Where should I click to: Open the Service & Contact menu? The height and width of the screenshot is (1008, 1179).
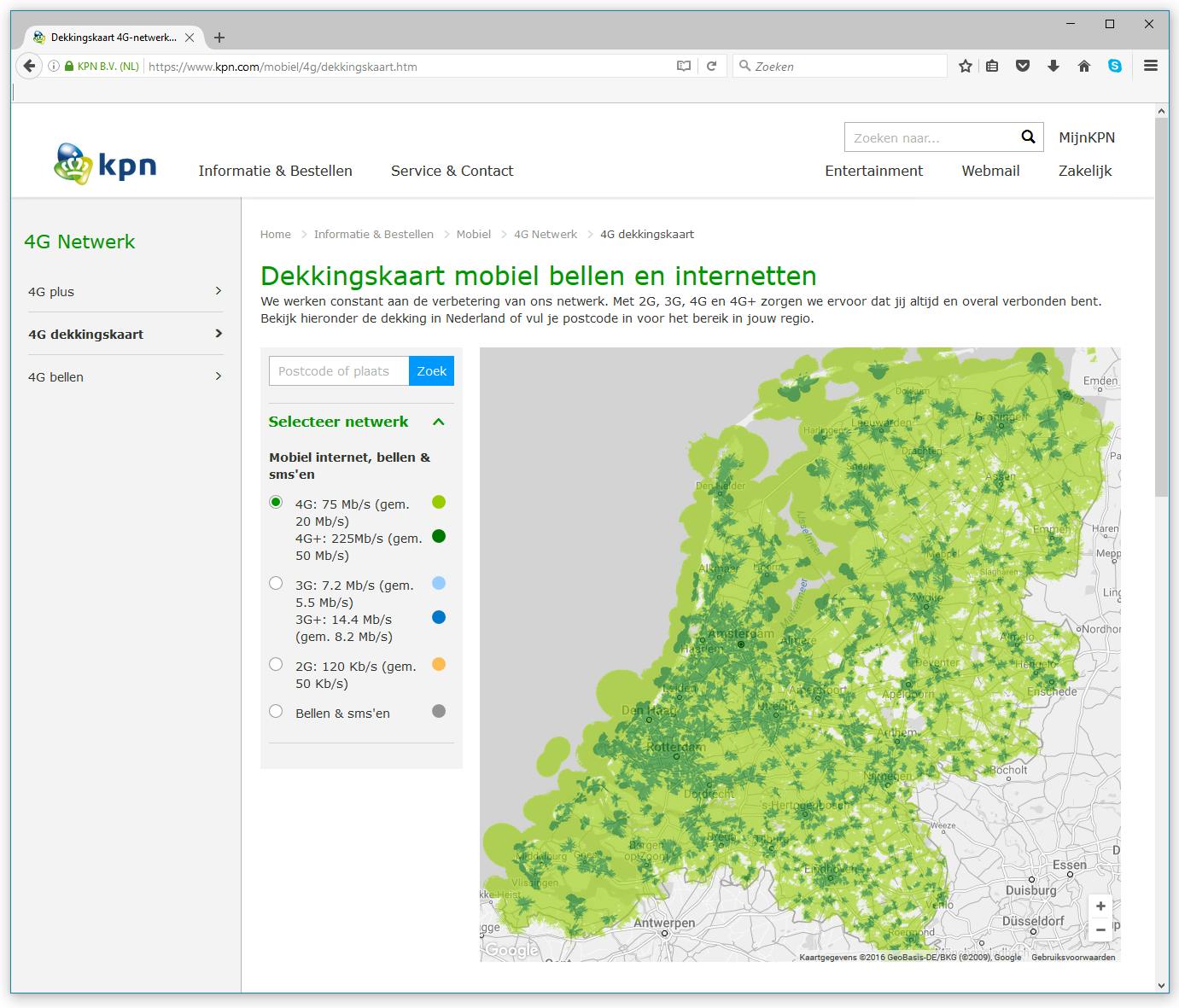[x=452, y=171]
